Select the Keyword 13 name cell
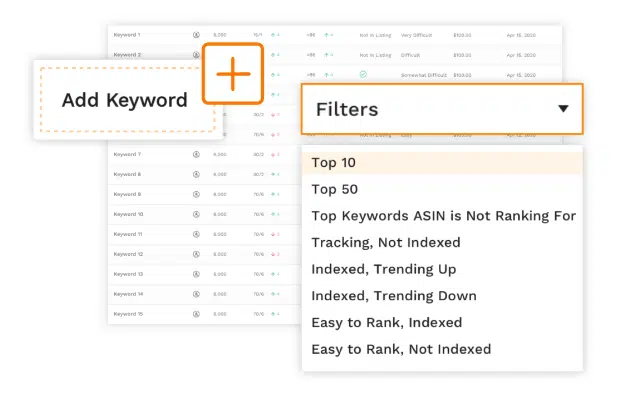Viewport: 623px width, 393px height. pyautogui.click(x=128, y=274)
